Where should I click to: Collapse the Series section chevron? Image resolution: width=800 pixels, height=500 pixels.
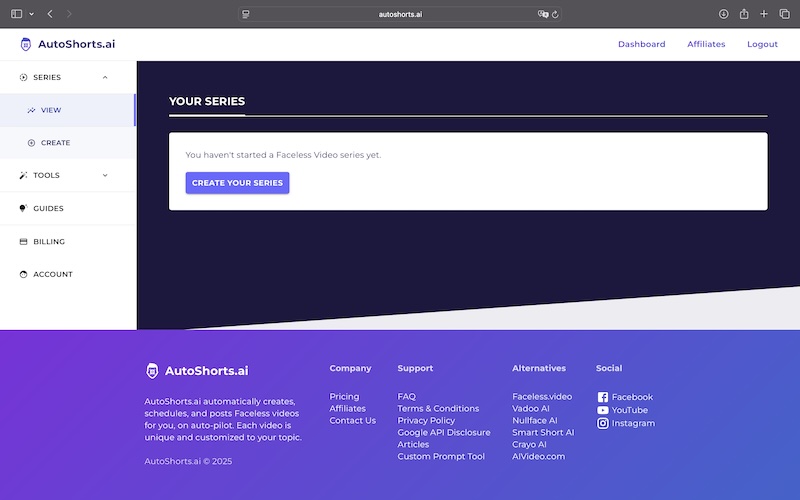(105, 78)
